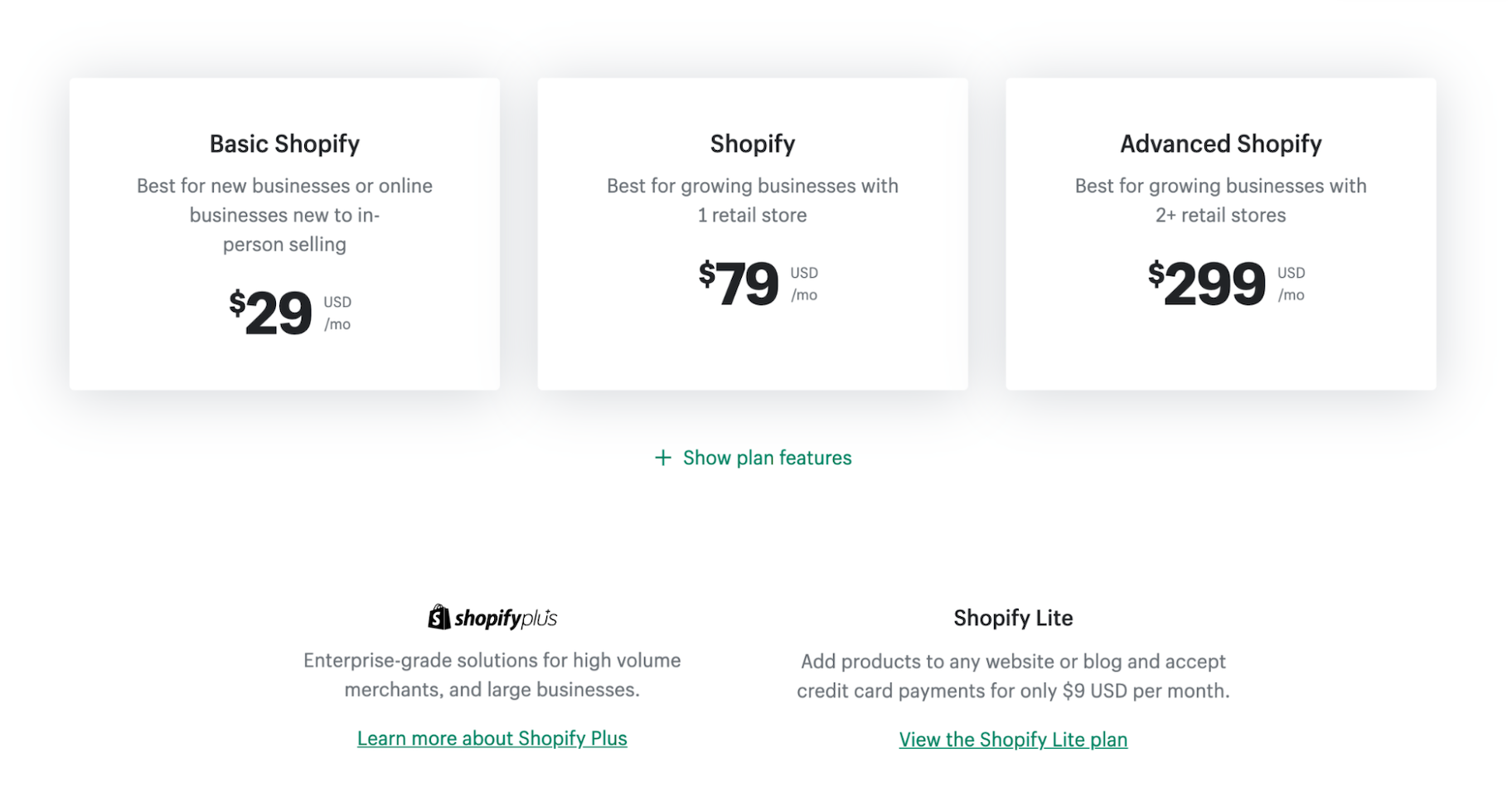This screenshot has width=1512, height=811.
Task: Click the shopifyplus wordmark
Action: tap(506, 618)
